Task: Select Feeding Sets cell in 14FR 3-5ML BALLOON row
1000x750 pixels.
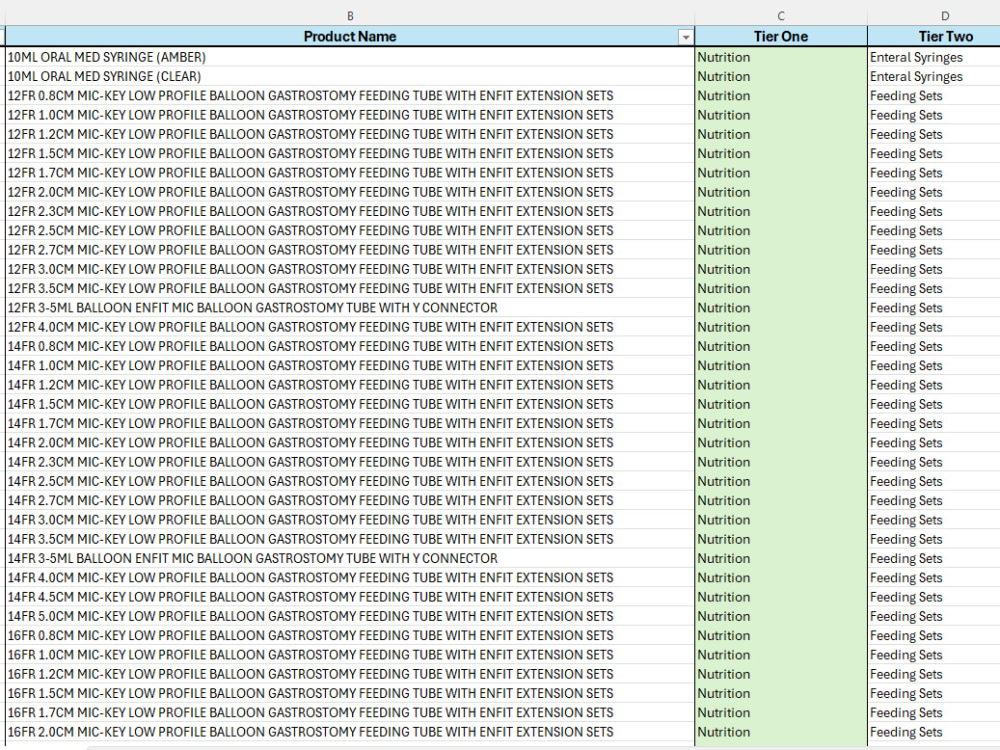Action: click(934, 558)
